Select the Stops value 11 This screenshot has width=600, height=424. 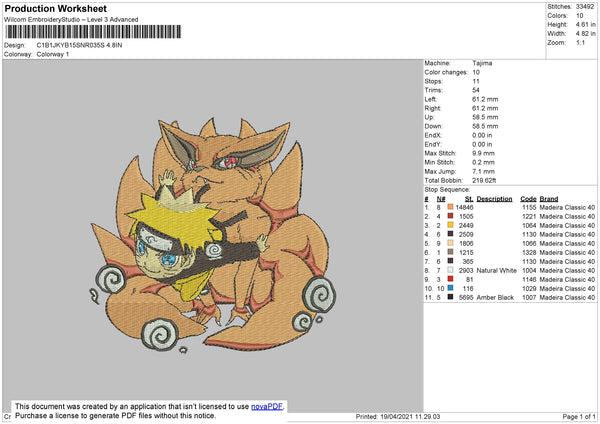tap(476, 81)
